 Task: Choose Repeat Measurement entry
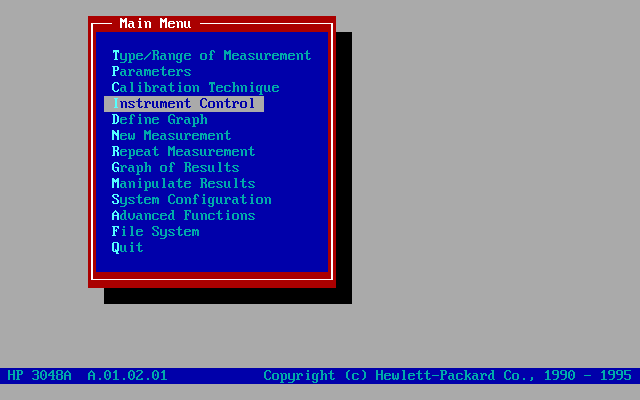point(183,151)
